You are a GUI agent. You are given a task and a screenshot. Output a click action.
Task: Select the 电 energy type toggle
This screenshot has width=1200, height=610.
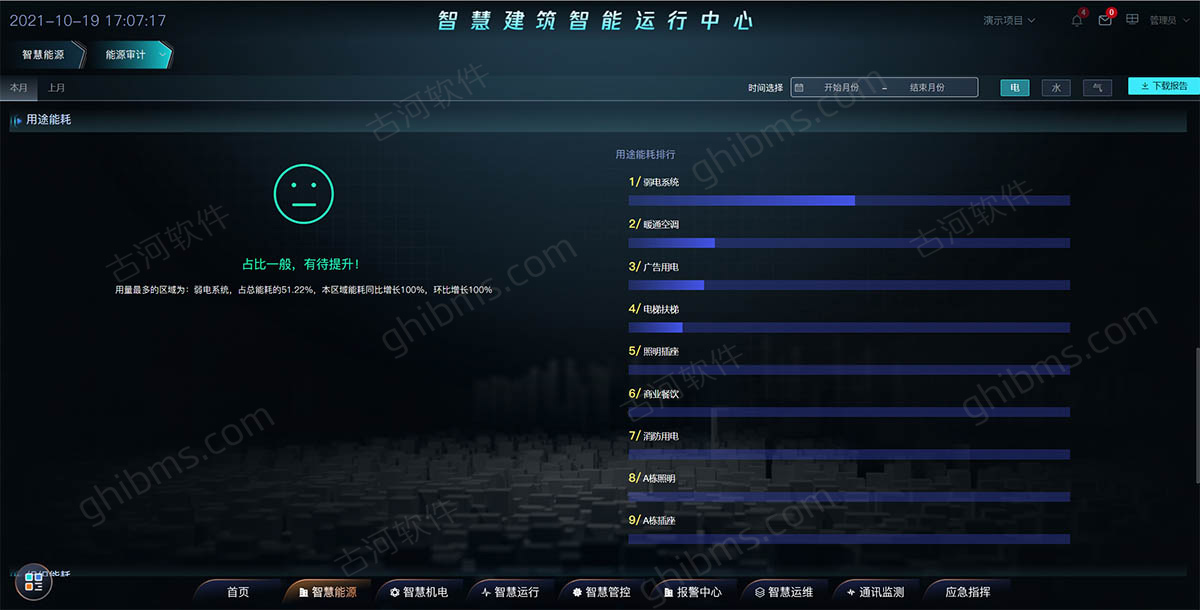1015,88
